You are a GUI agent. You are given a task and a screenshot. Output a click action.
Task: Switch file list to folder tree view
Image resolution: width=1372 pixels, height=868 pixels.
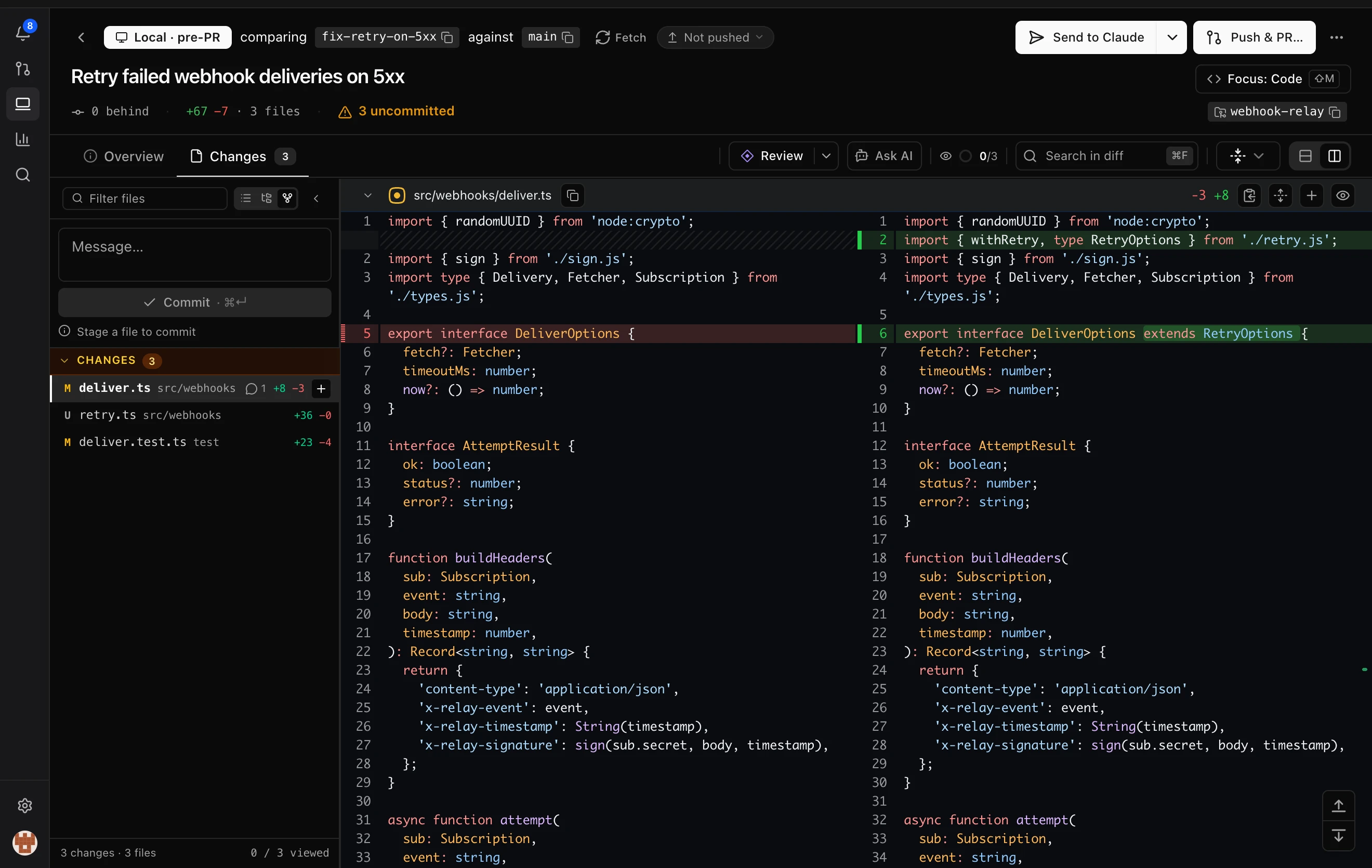click(267, 198)
